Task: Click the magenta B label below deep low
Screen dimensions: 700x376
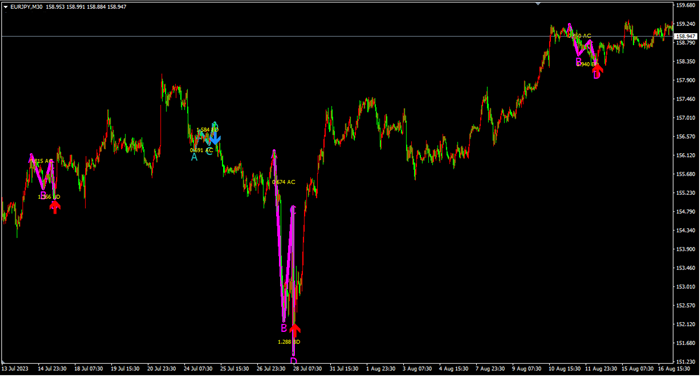Action: (283, 328)
